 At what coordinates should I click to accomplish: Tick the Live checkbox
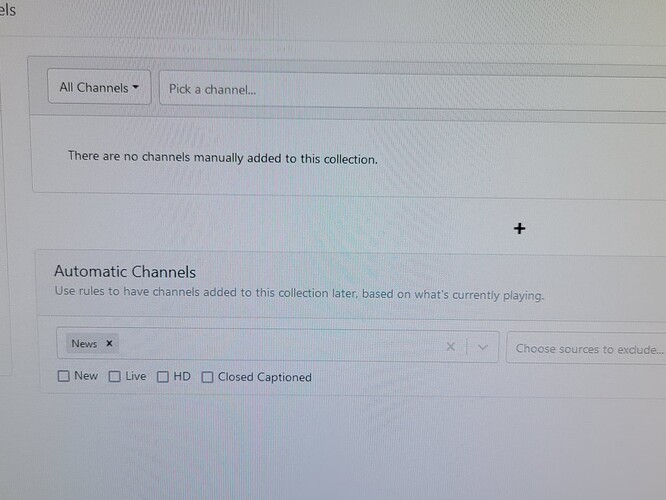114,377
